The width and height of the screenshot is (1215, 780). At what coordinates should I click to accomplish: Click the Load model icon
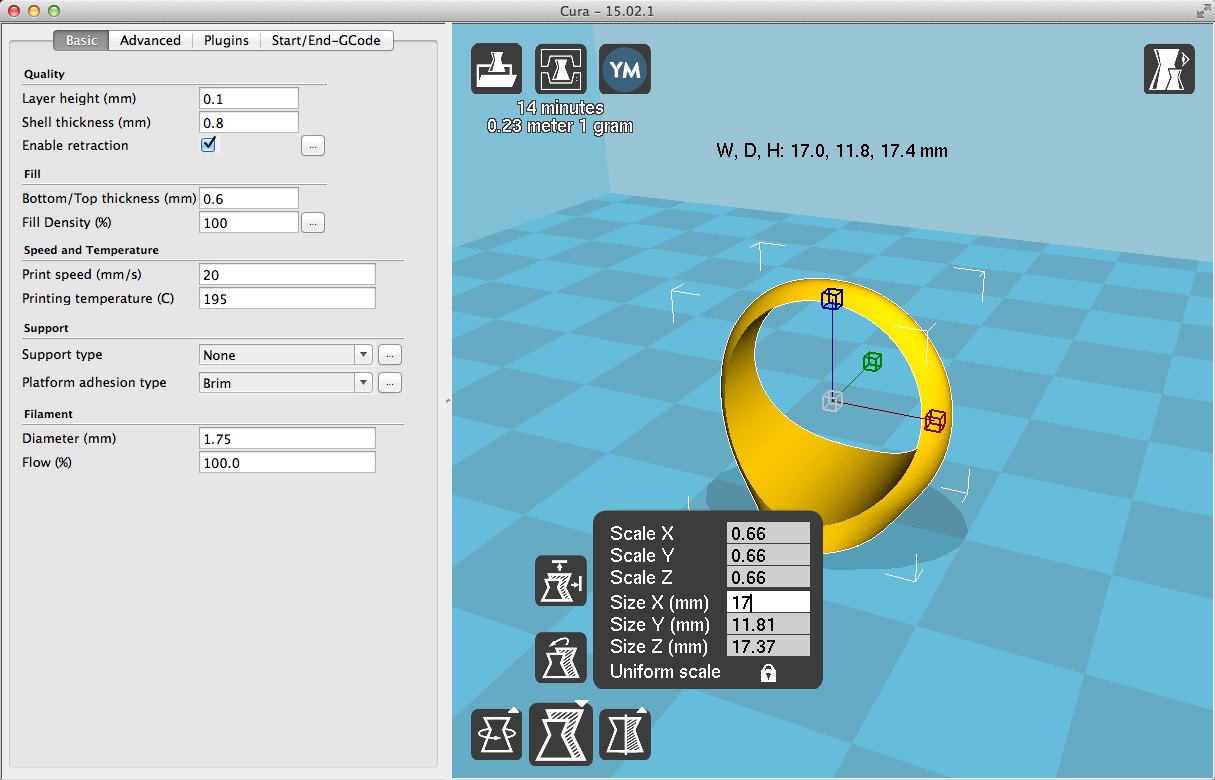point(496,70)
